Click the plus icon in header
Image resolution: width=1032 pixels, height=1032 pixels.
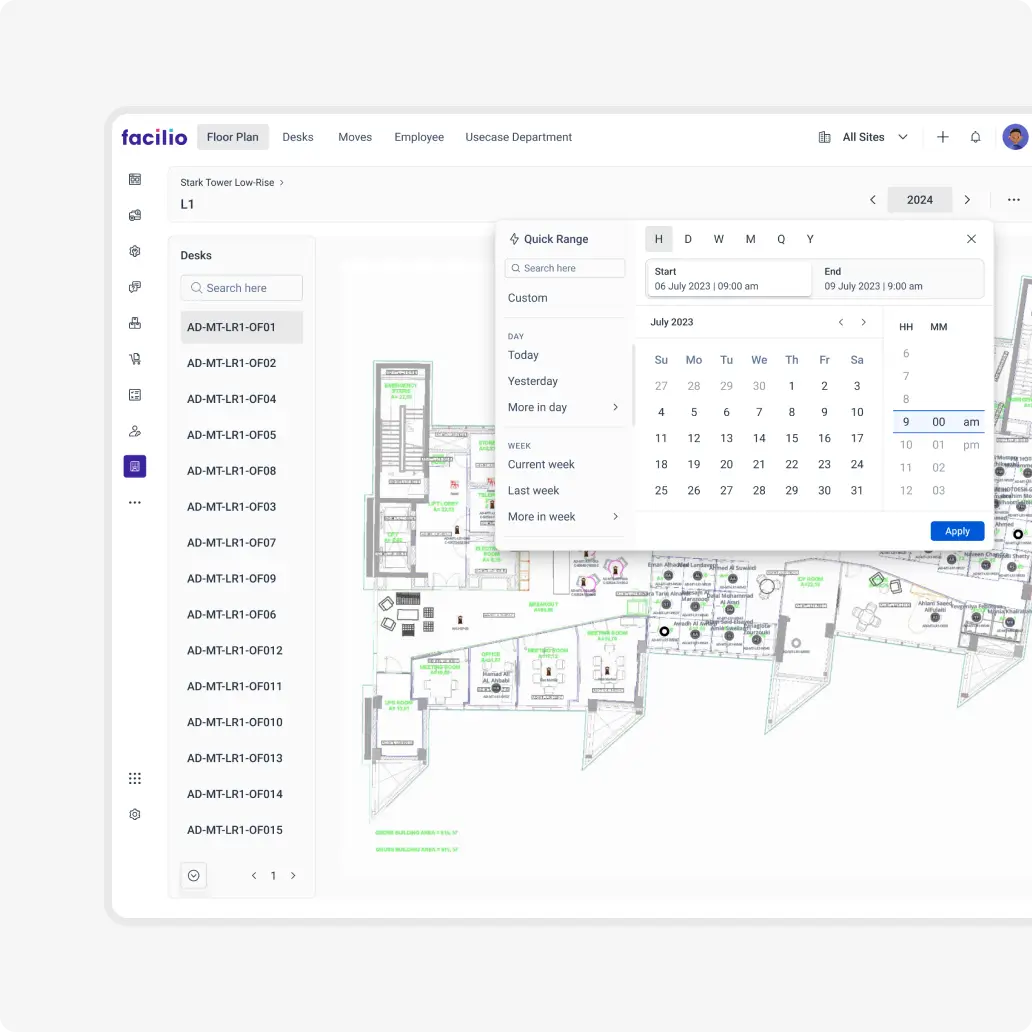pyautogui.click(x=942, y=137)
